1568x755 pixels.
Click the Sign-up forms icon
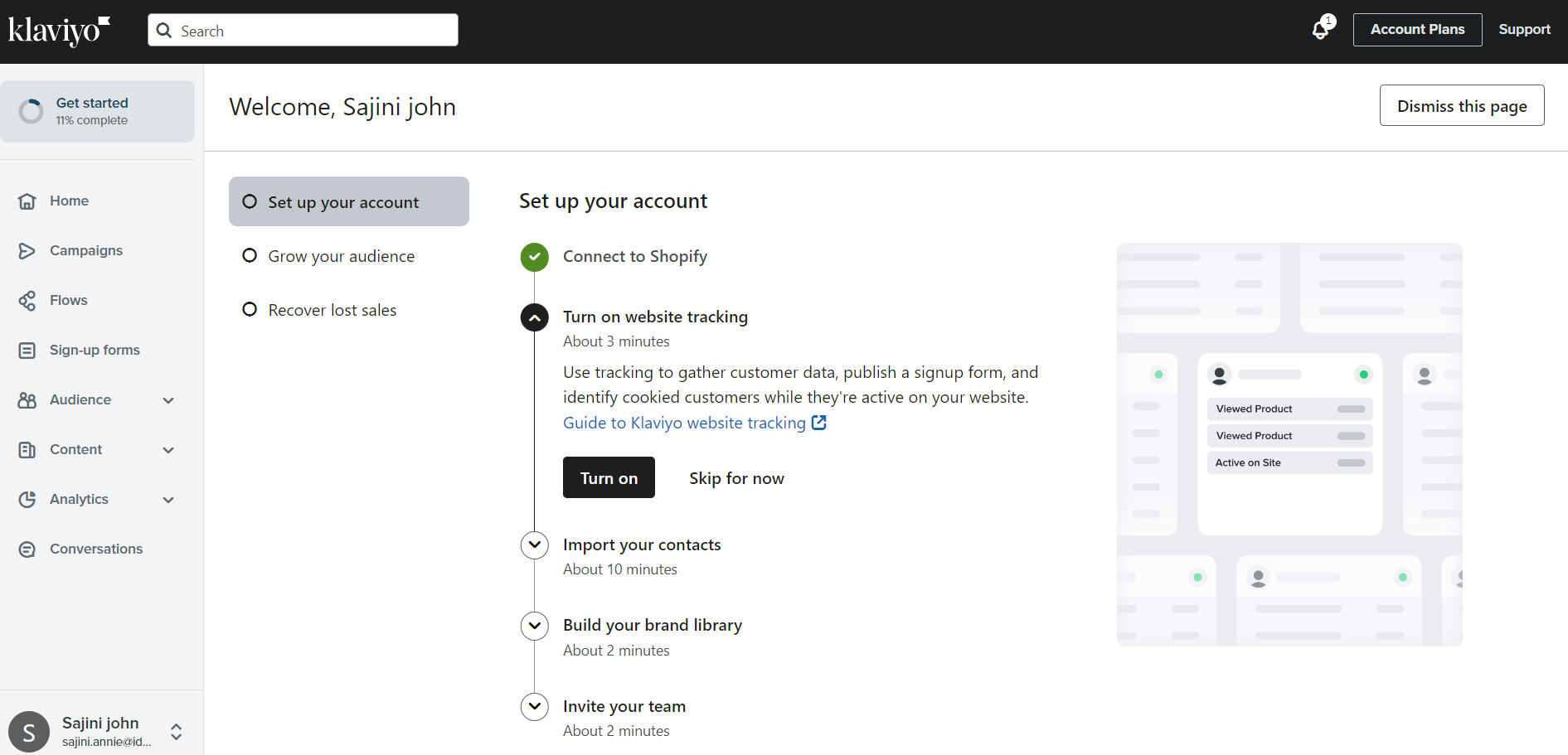tap(27, 351)
